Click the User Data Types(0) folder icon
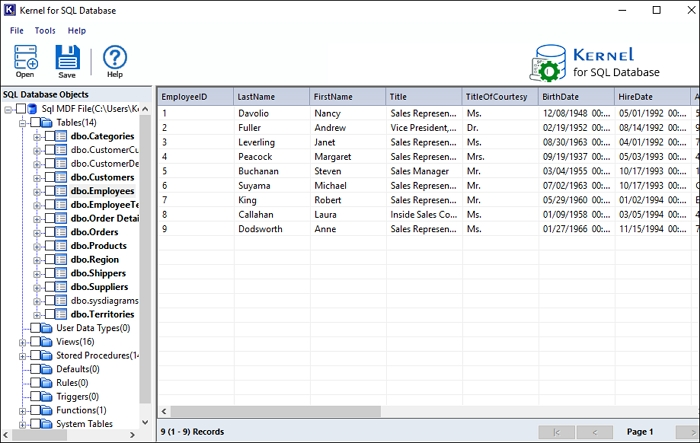The height and width of the screenshot is (443, 700). 46,328
